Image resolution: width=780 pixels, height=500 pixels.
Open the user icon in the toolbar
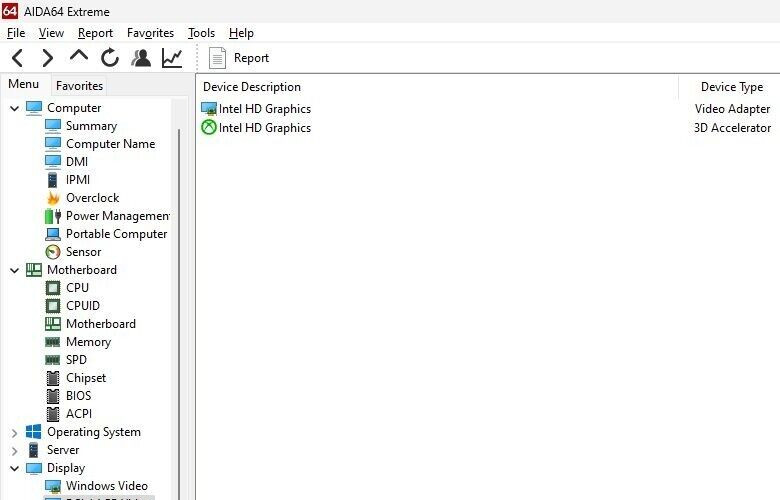pyautogui.click(x=141, y=58)
